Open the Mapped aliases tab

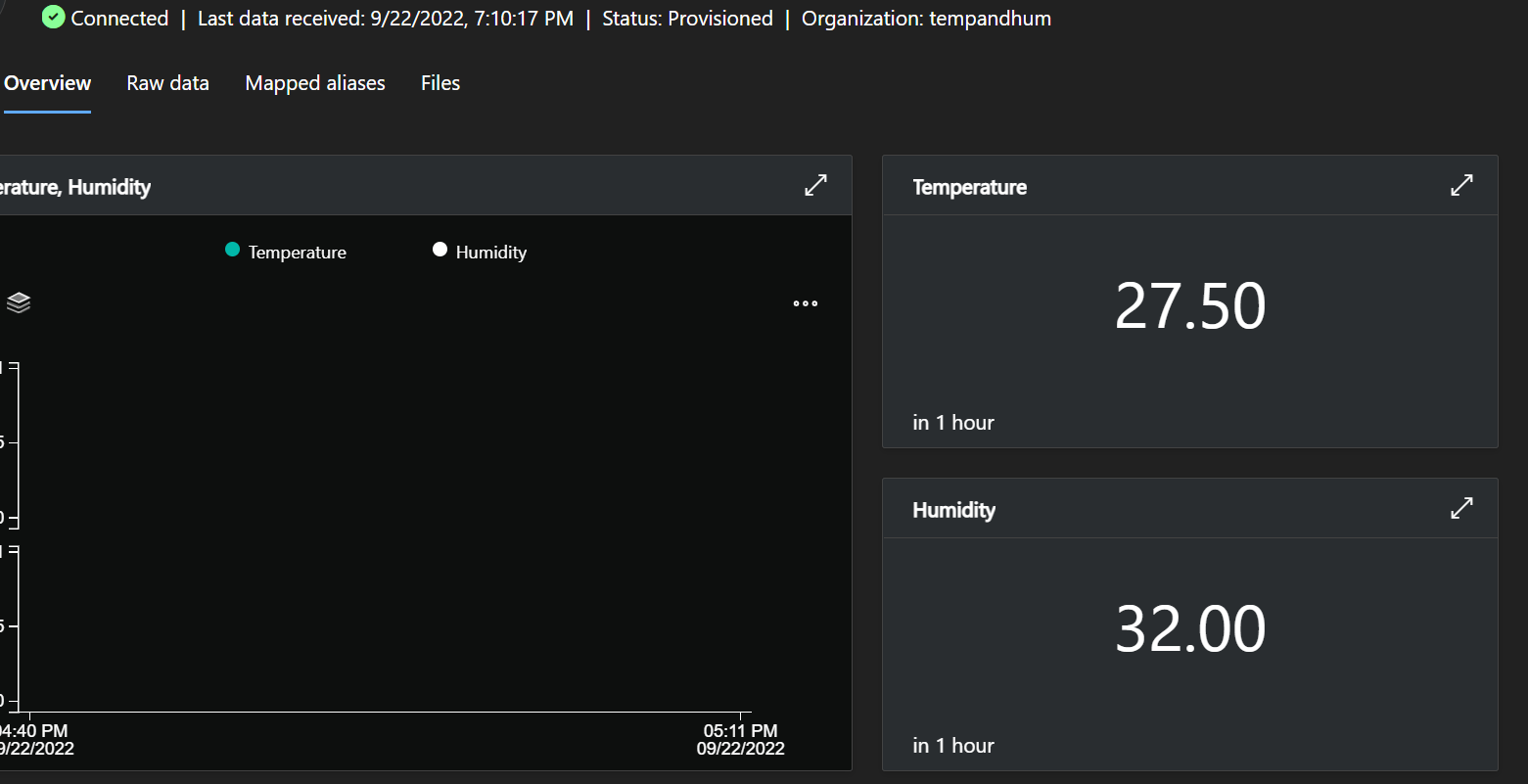[314, 83]
